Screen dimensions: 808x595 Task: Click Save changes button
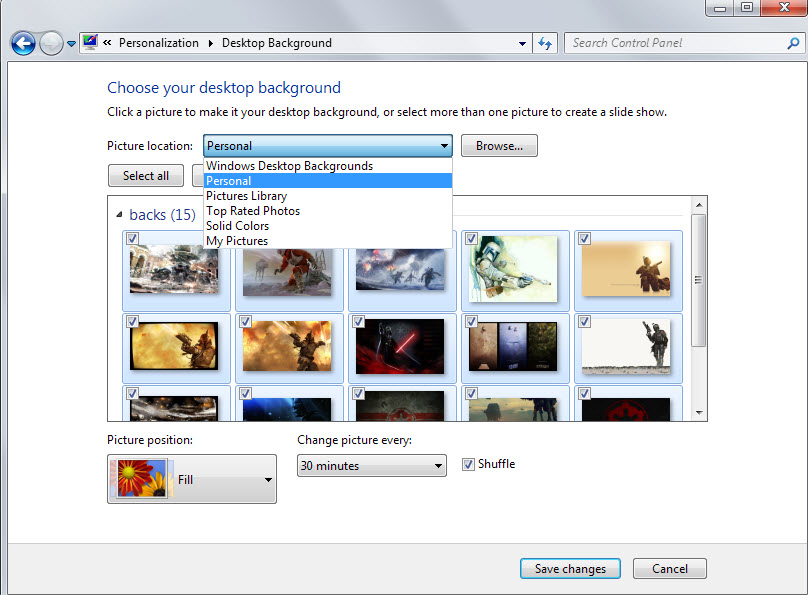pos(570,569)
